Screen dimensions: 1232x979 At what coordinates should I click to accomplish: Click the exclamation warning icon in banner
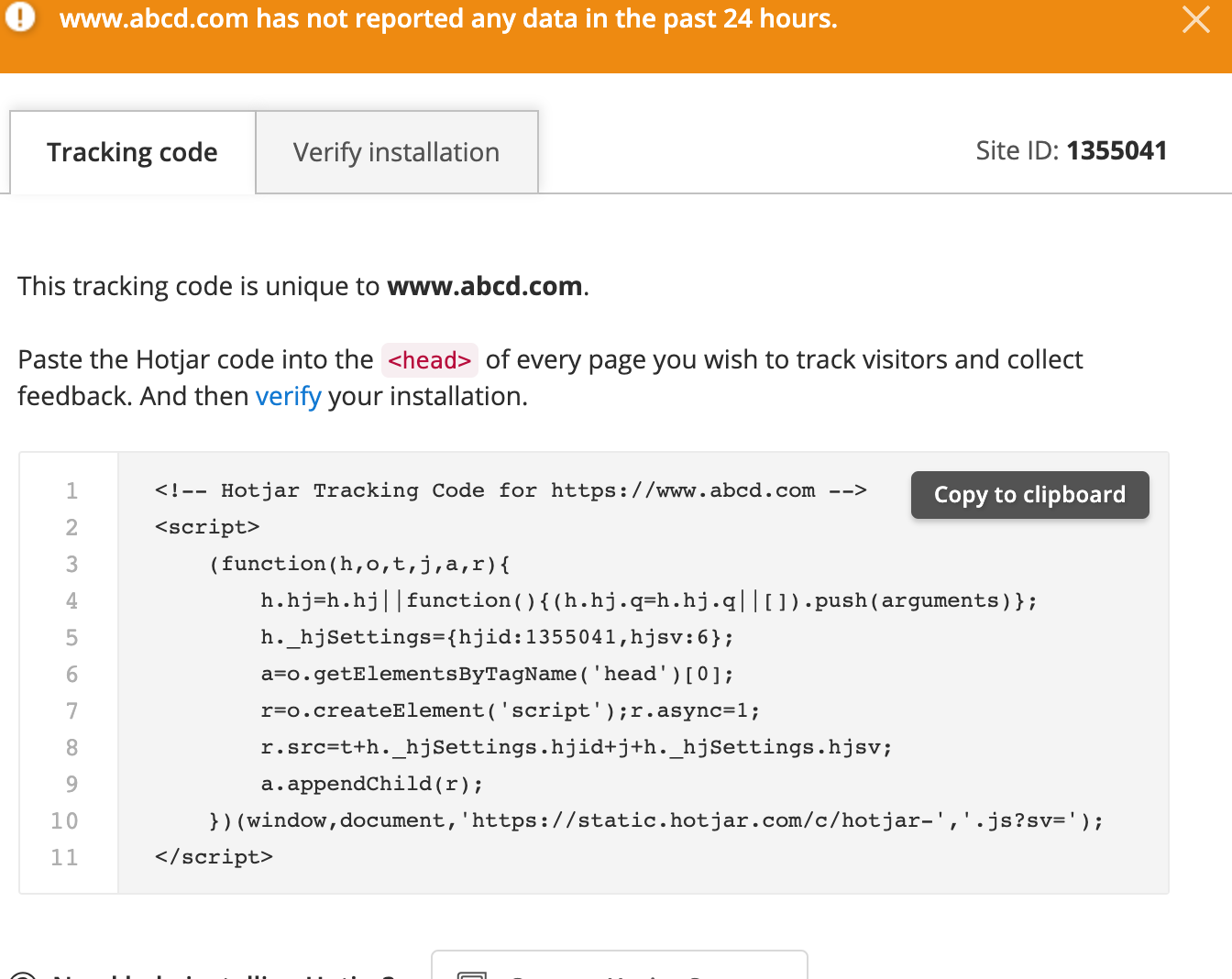click(20, 16)
